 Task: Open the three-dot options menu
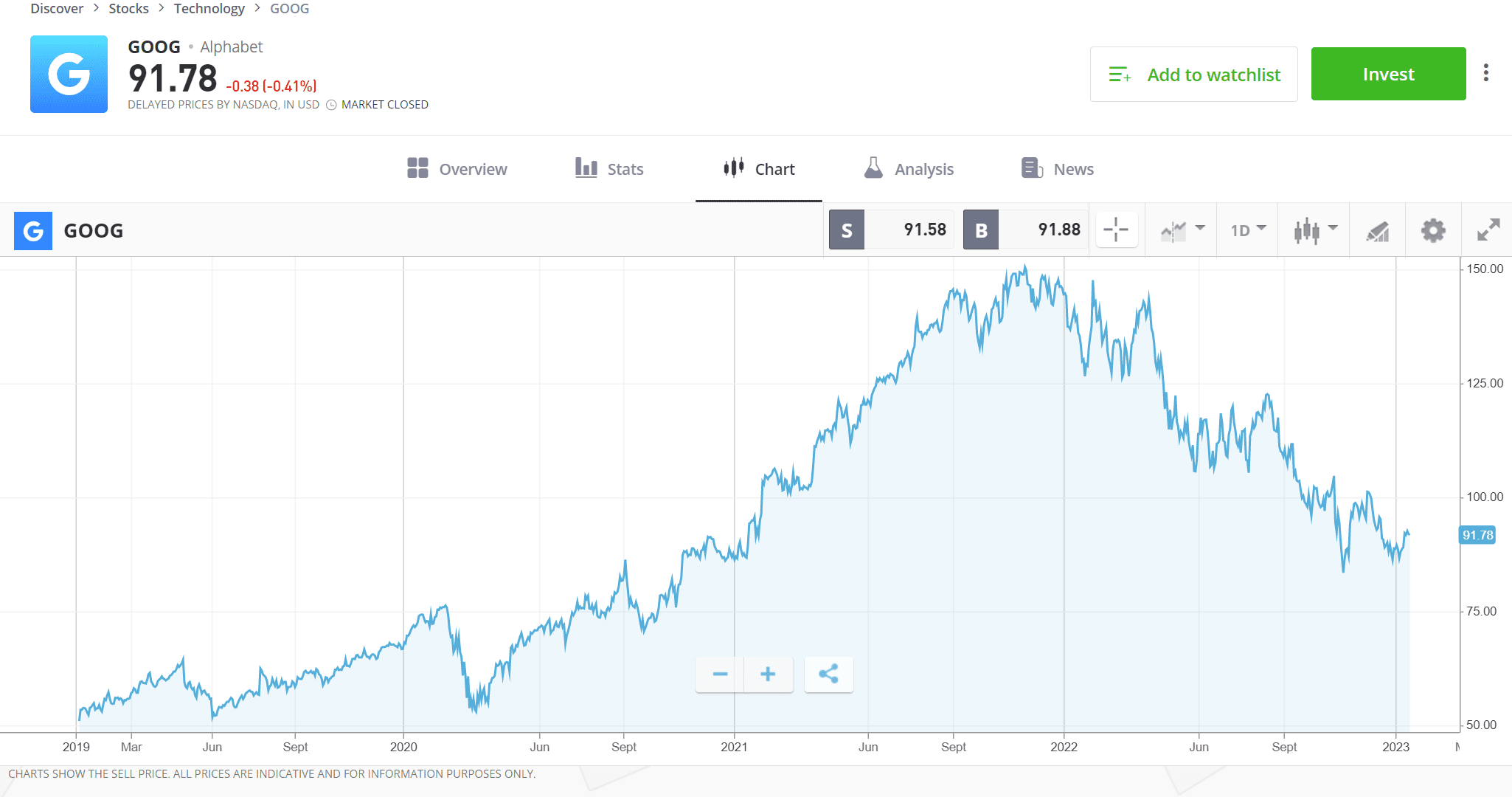tap(1487, 72)
